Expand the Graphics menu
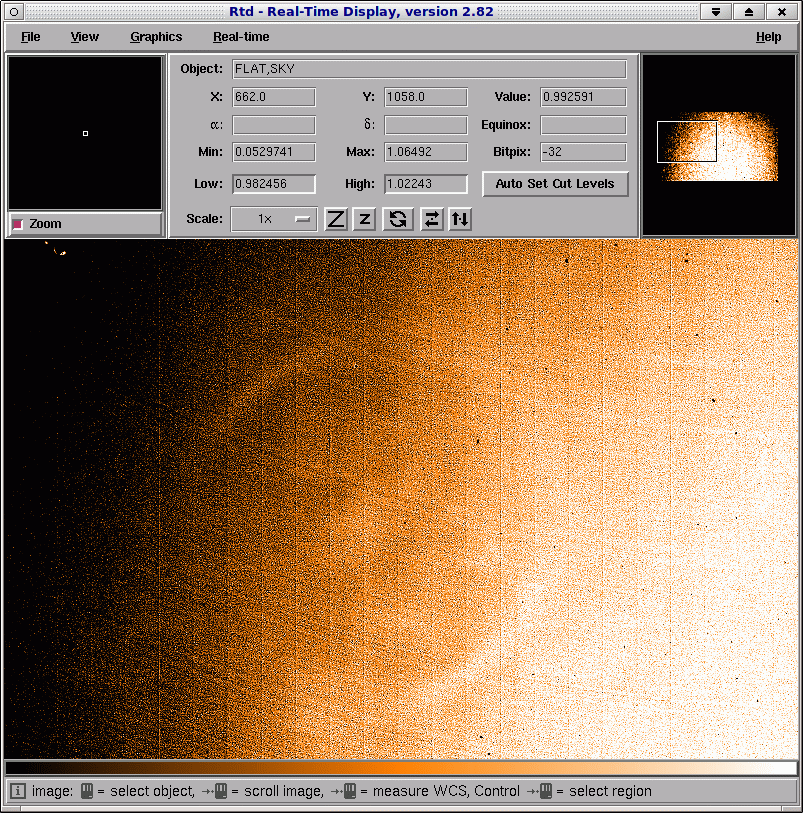803x813 pixels. coord(156,37)
